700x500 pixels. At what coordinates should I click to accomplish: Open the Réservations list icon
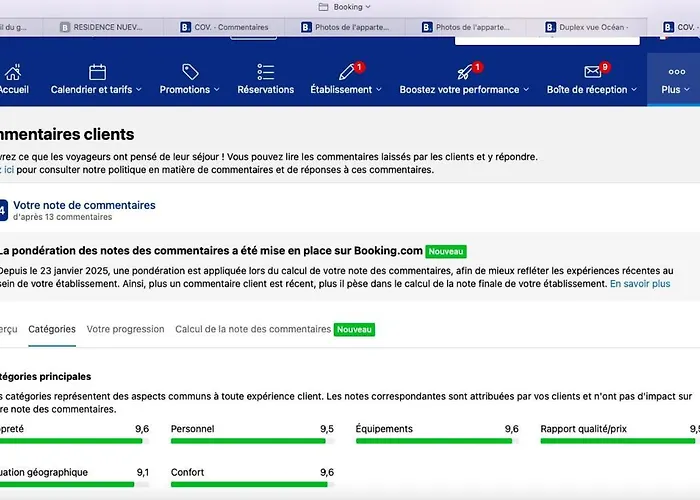tap(266, 72)
